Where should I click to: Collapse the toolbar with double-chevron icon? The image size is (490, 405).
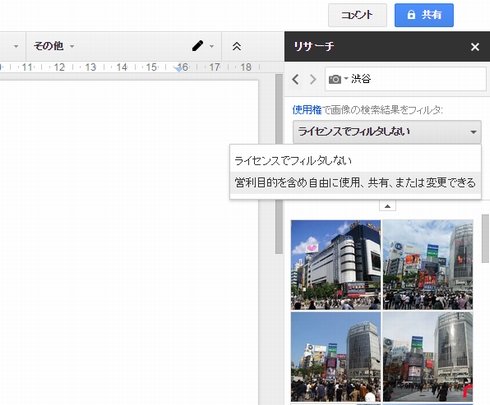pyautogui.click(x=237, y=46)
